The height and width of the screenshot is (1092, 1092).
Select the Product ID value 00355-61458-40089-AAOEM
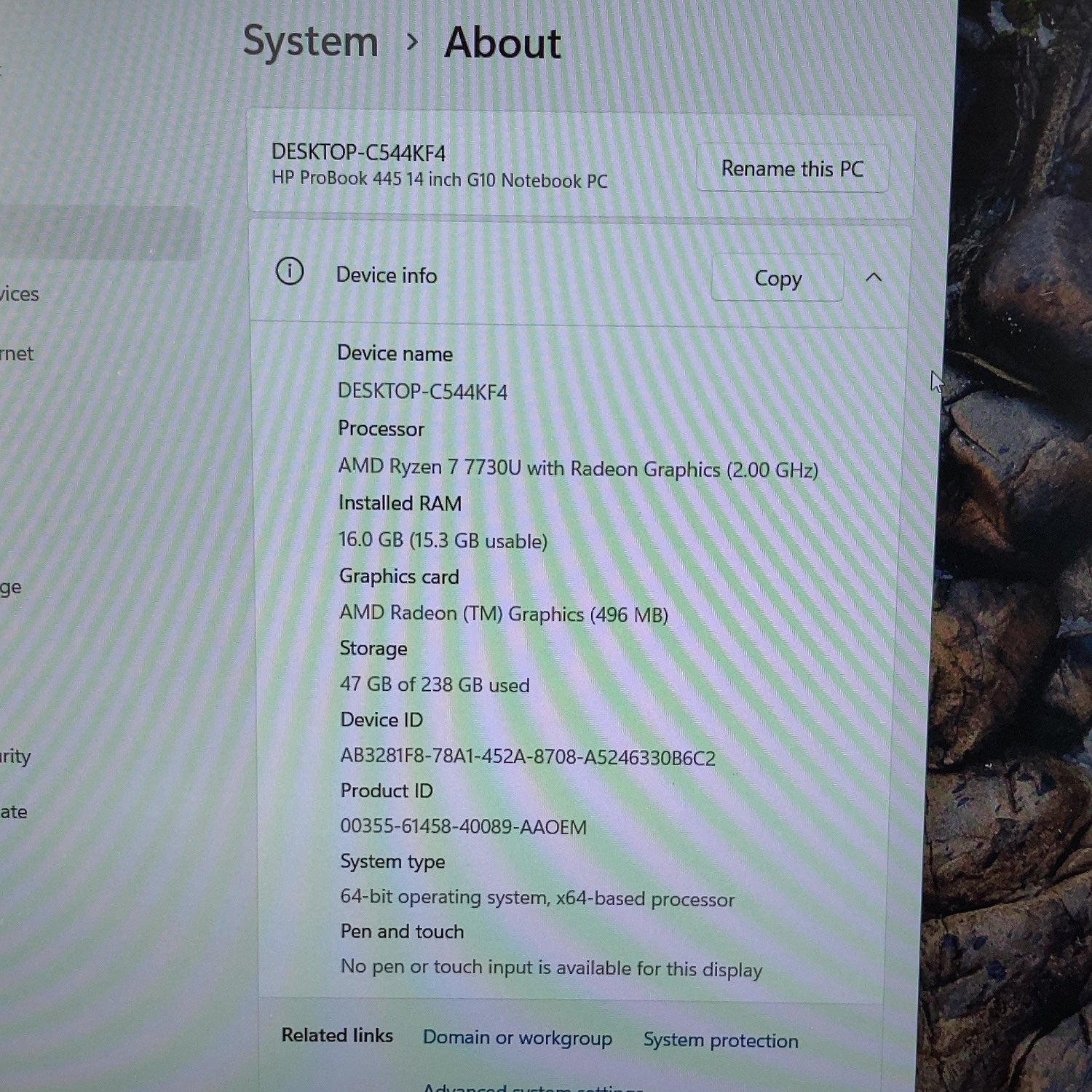point(463,827)
